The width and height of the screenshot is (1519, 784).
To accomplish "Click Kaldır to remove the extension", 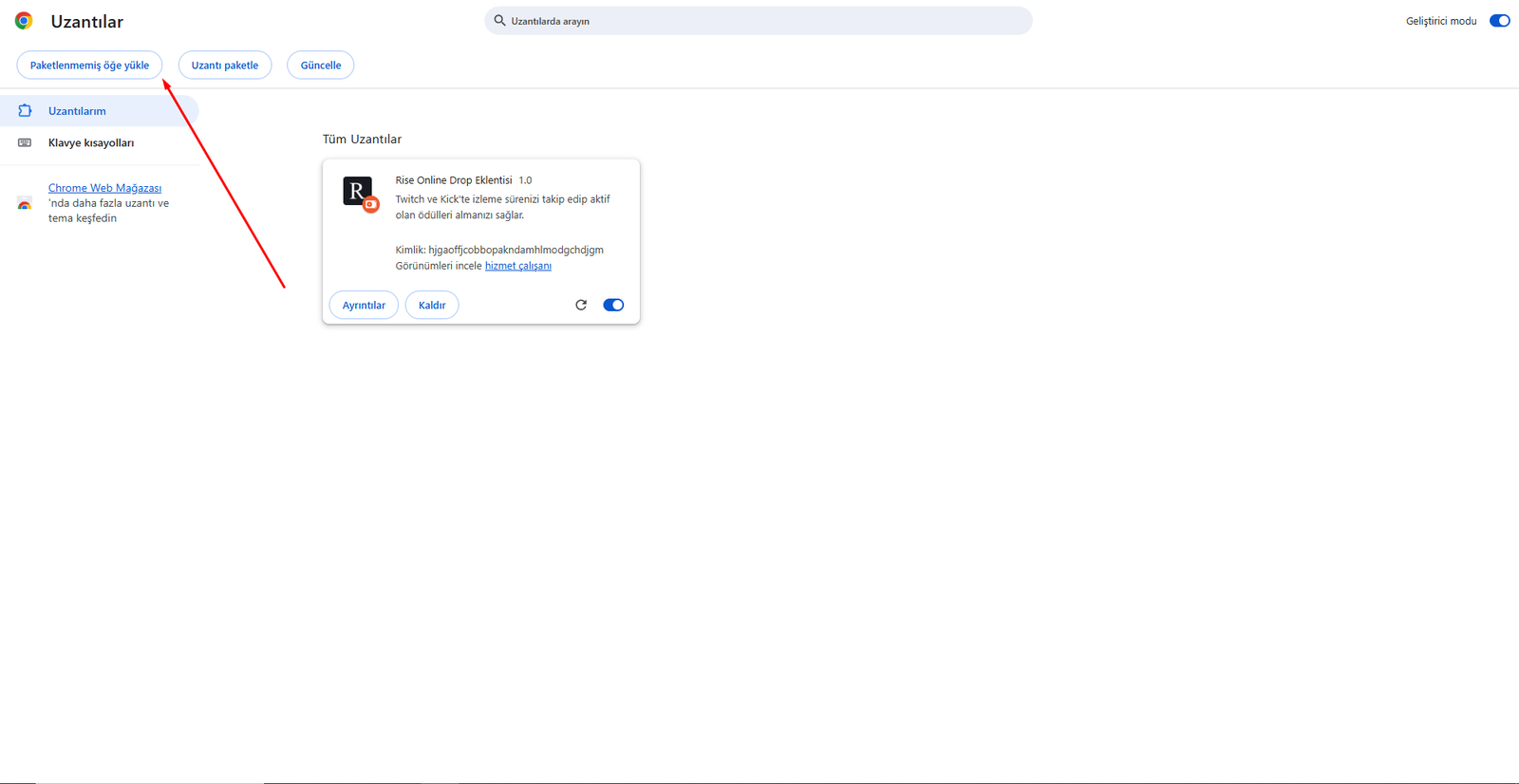I will (x=432, y=305).
